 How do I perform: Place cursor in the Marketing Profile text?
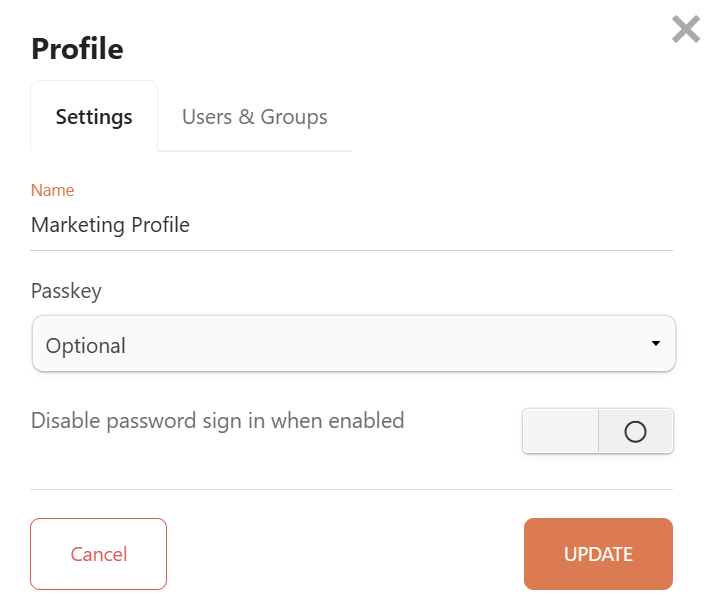coord(110,225)
